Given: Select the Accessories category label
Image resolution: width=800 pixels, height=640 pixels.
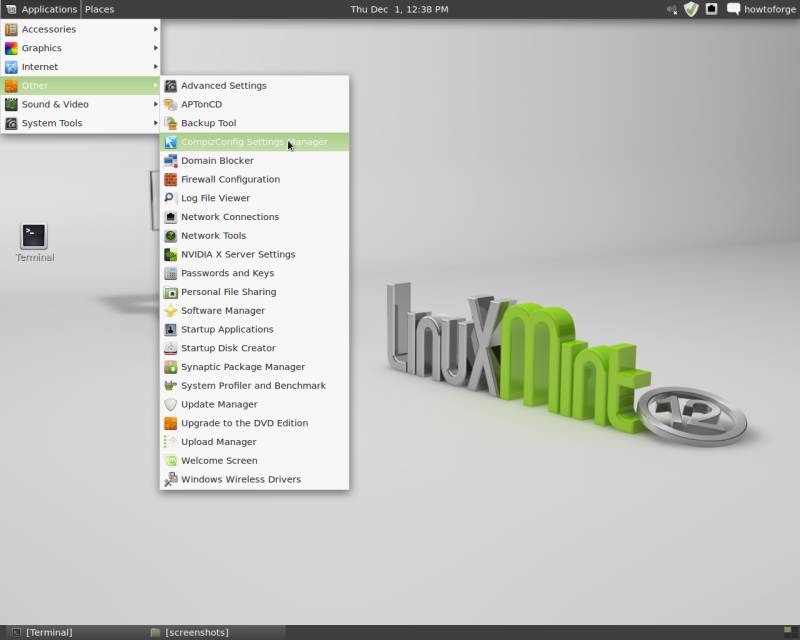Looking at the screenshot, I should point(49,30).
